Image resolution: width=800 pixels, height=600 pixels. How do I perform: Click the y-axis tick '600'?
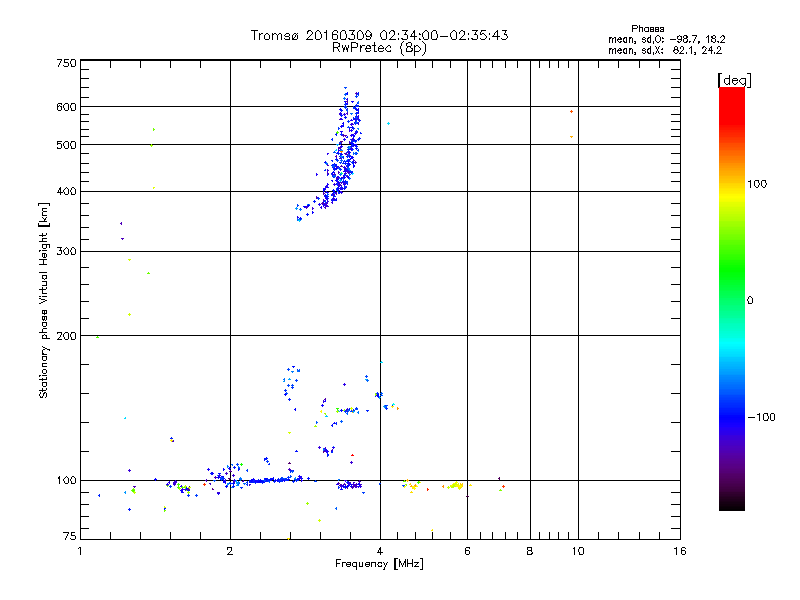[x=66, y=107]
